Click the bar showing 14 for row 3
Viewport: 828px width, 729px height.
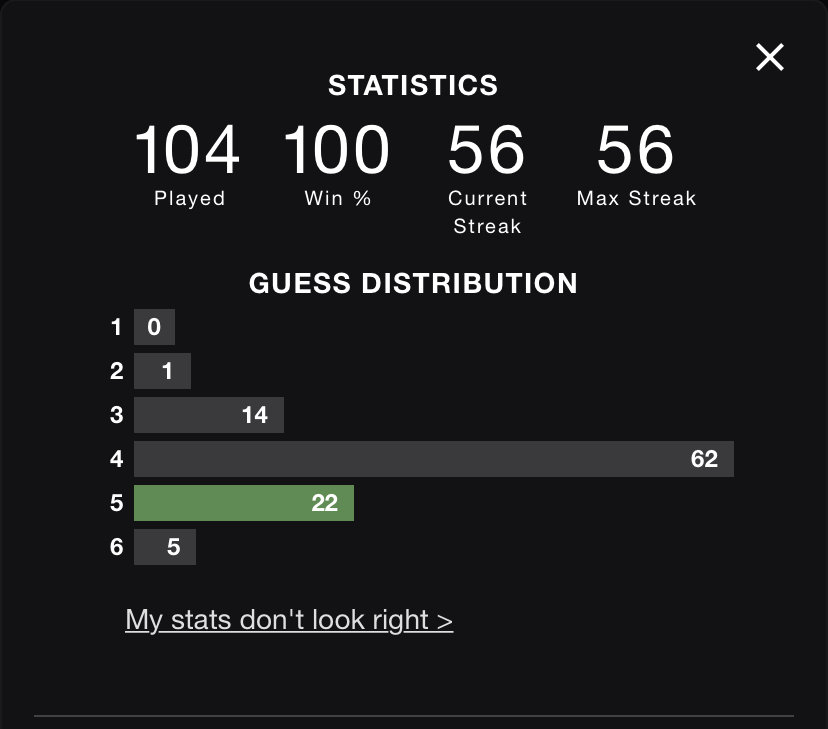point(209,415)
